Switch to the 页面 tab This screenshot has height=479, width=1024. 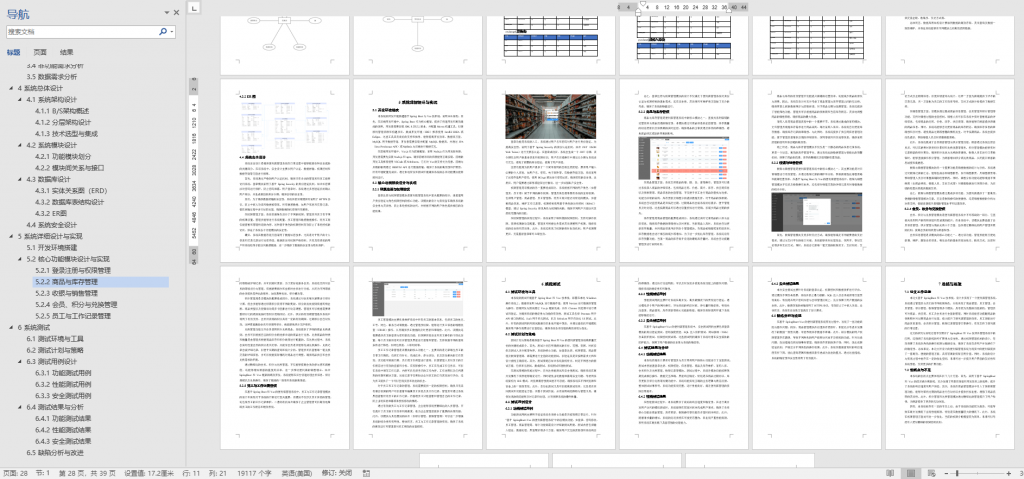pyautogui.click(x=39, y=51)
